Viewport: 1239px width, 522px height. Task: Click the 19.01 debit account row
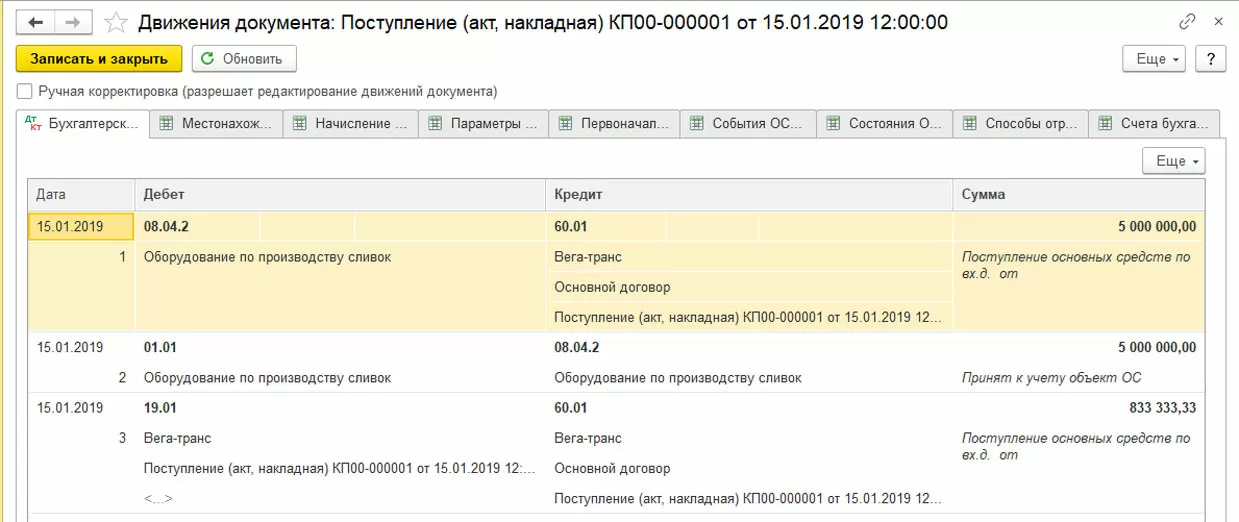coord(161,408)
